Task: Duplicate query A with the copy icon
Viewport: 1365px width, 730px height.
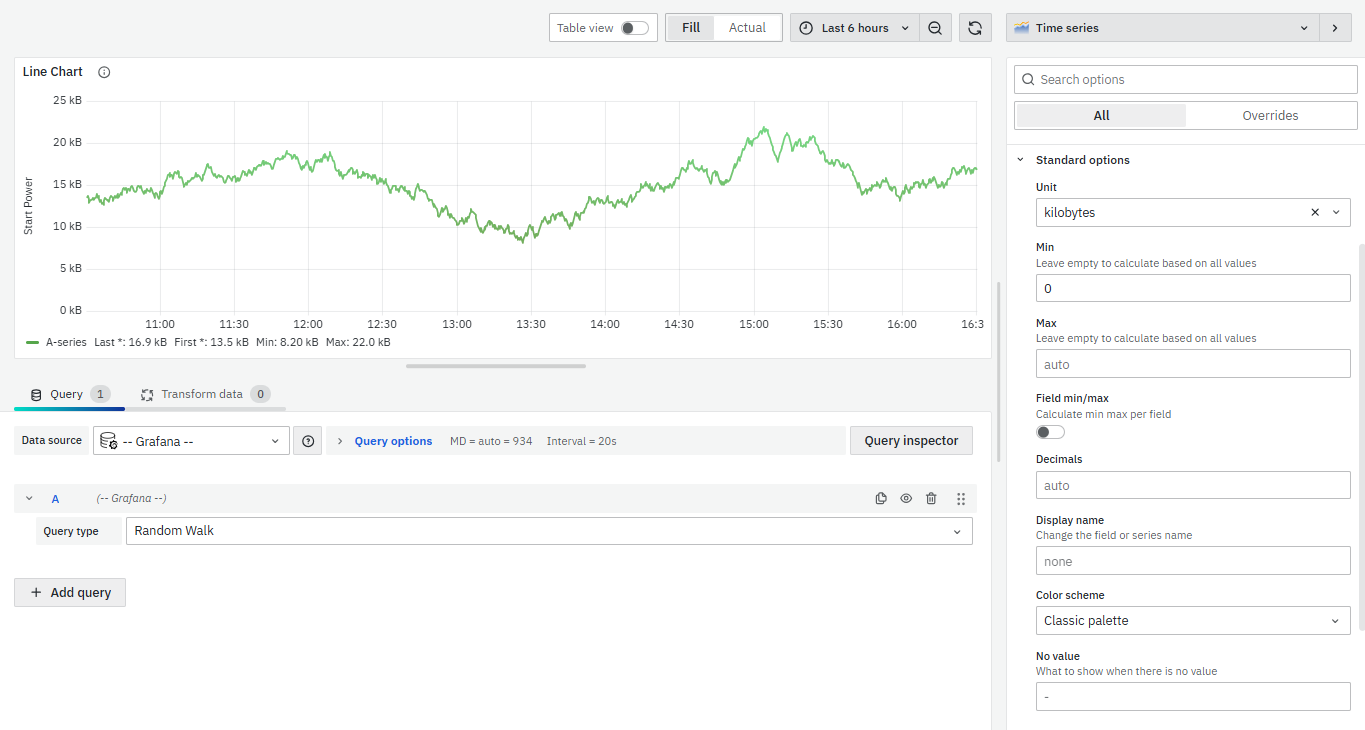Action: tap(881, 498)
